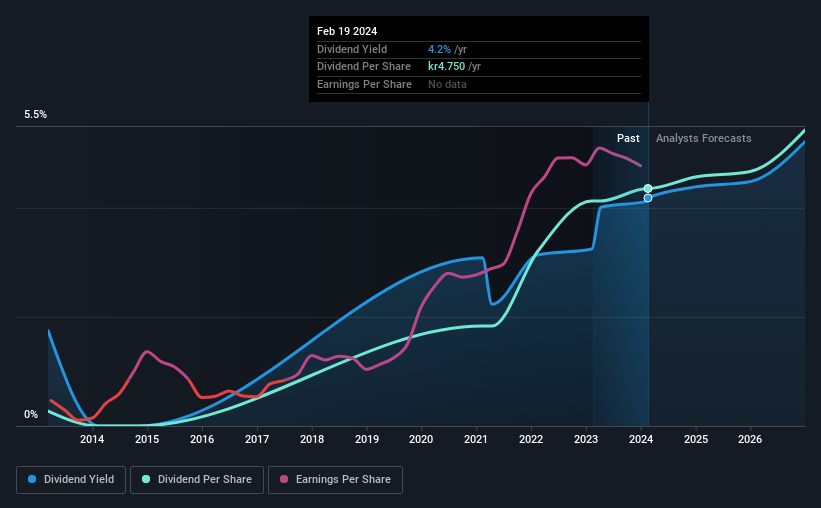Screen dimensions: 821x508
Task: Click the 2015 x-axis label
Action: [147, 439]
